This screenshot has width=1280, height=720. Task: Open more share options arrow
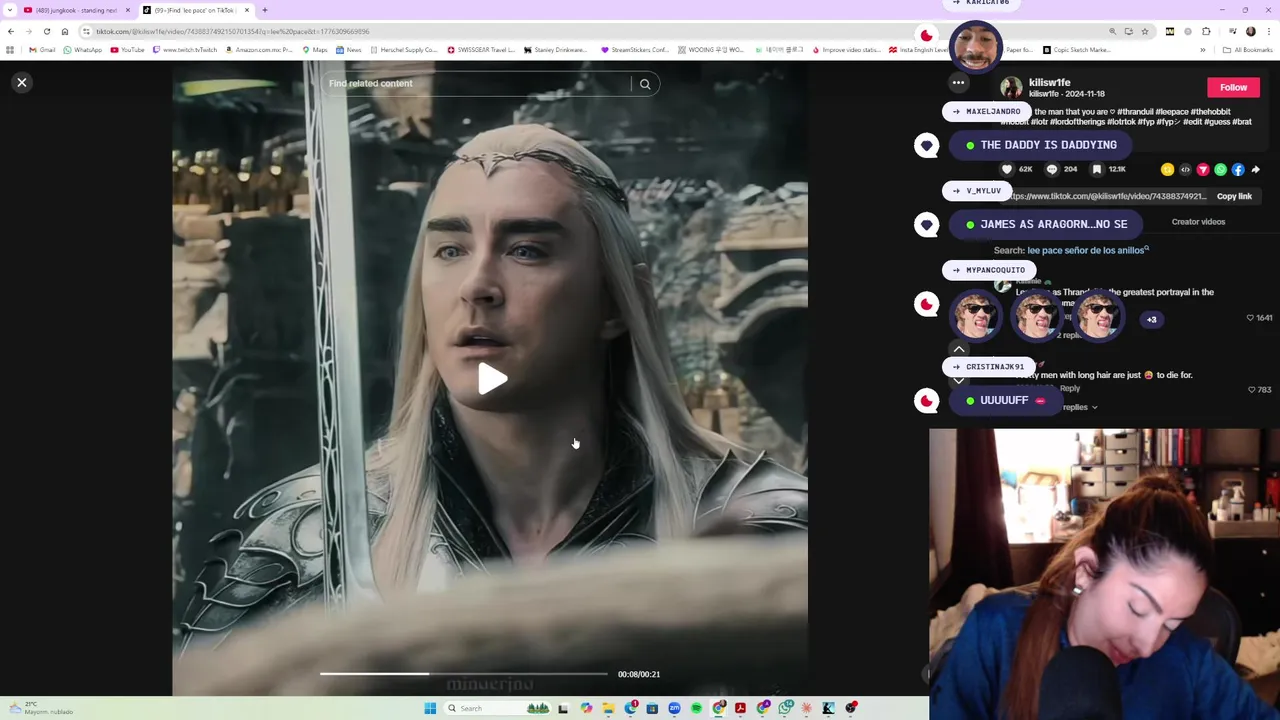(1256, 170)
